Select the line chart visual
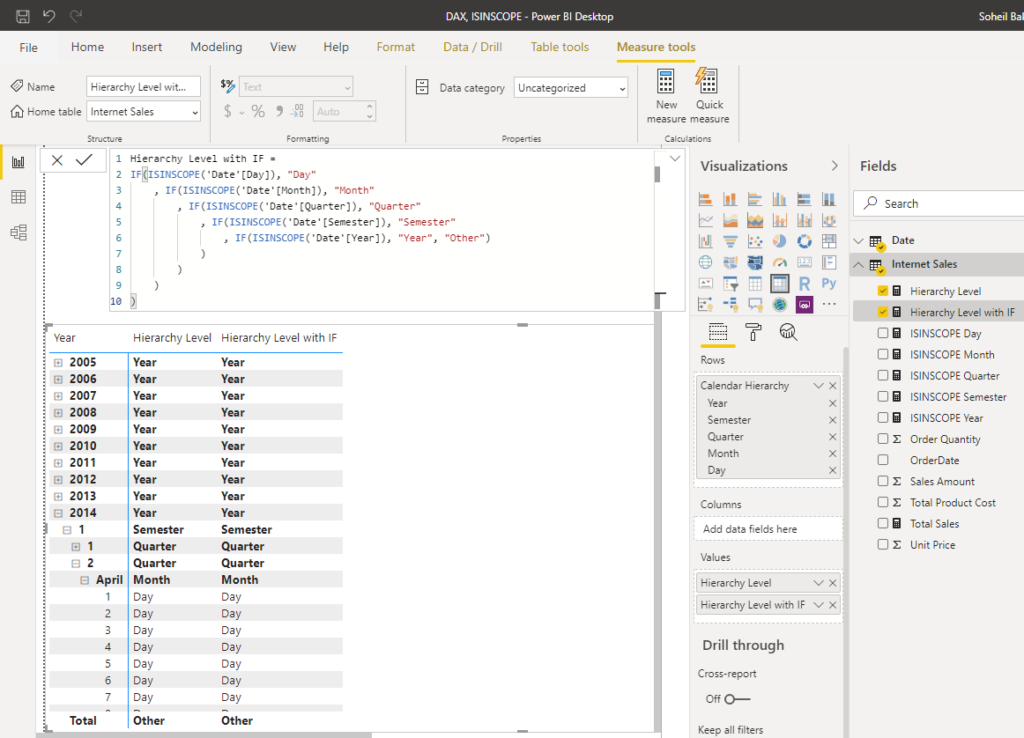This screenshot has width=1024, height=738. pos(705,220)
